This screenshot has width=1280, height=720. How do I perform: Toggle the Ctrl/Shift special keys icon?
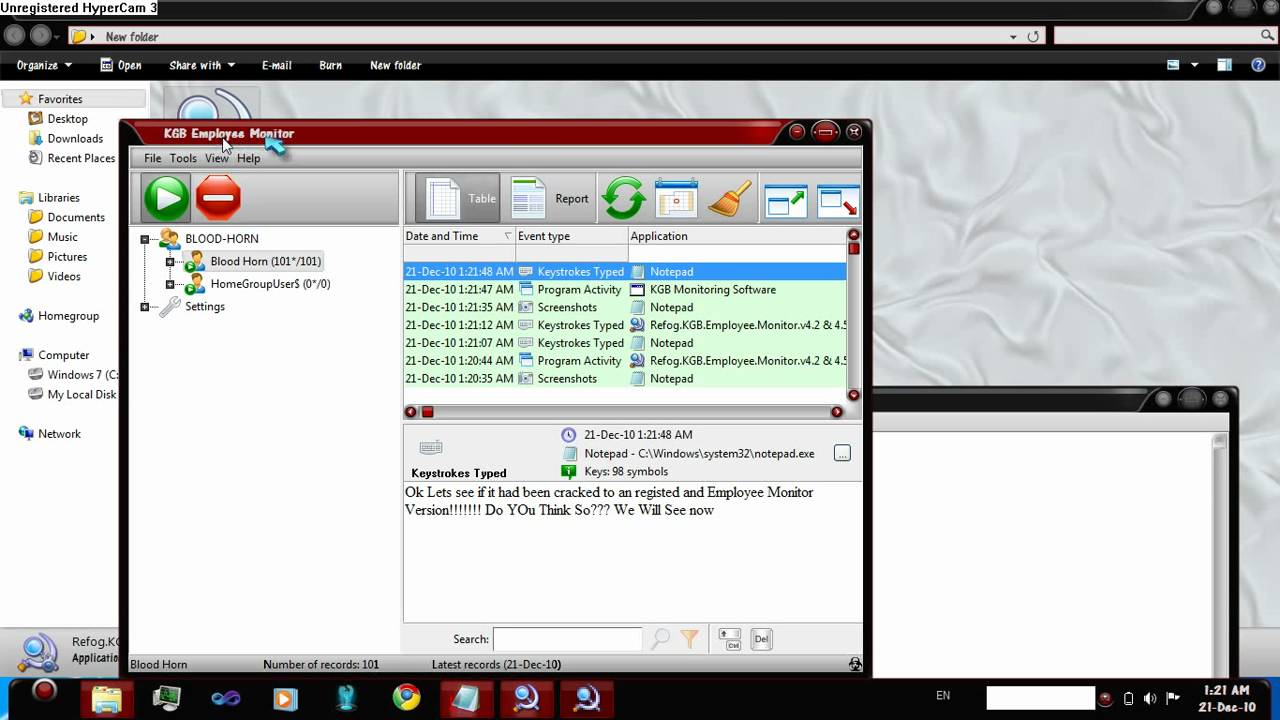(730, 639)
